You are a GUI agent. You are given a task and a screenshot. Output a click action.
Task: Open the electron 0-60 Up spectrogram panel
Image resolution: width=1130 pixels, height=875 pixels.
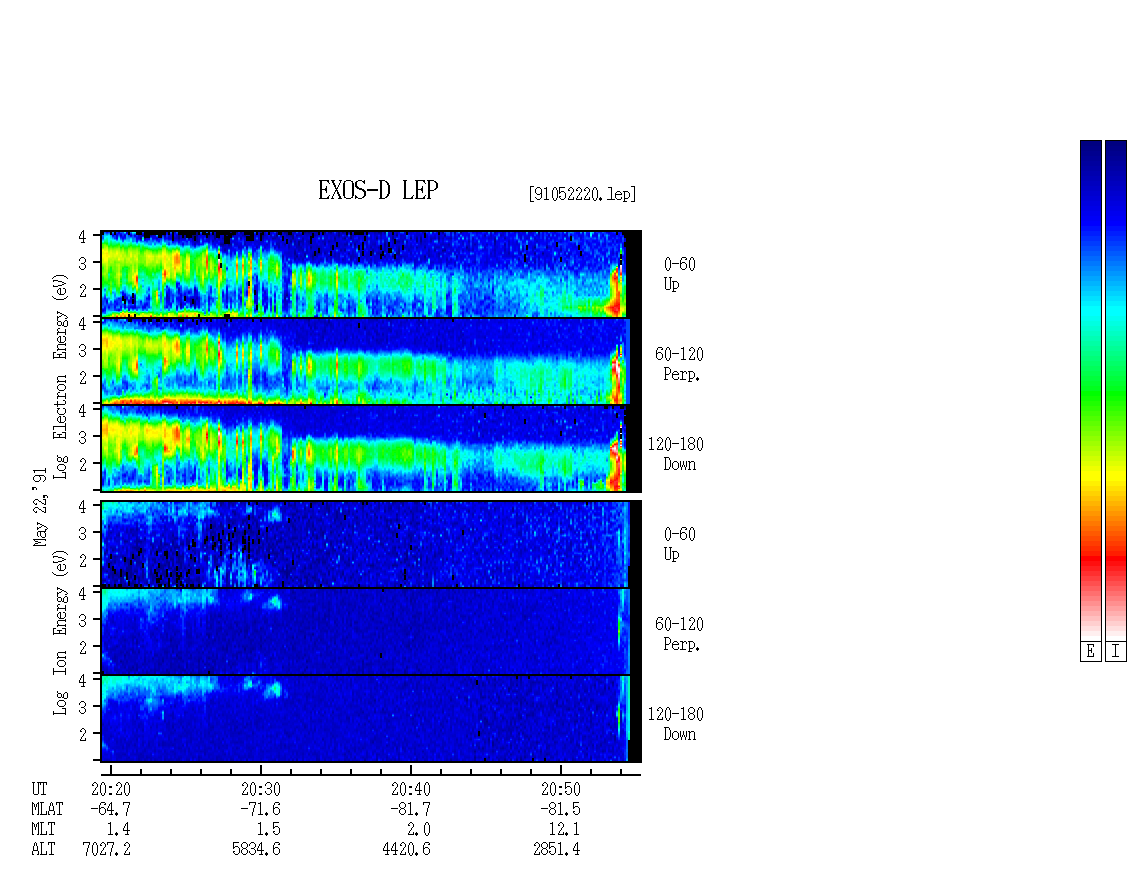coord(371,274)
